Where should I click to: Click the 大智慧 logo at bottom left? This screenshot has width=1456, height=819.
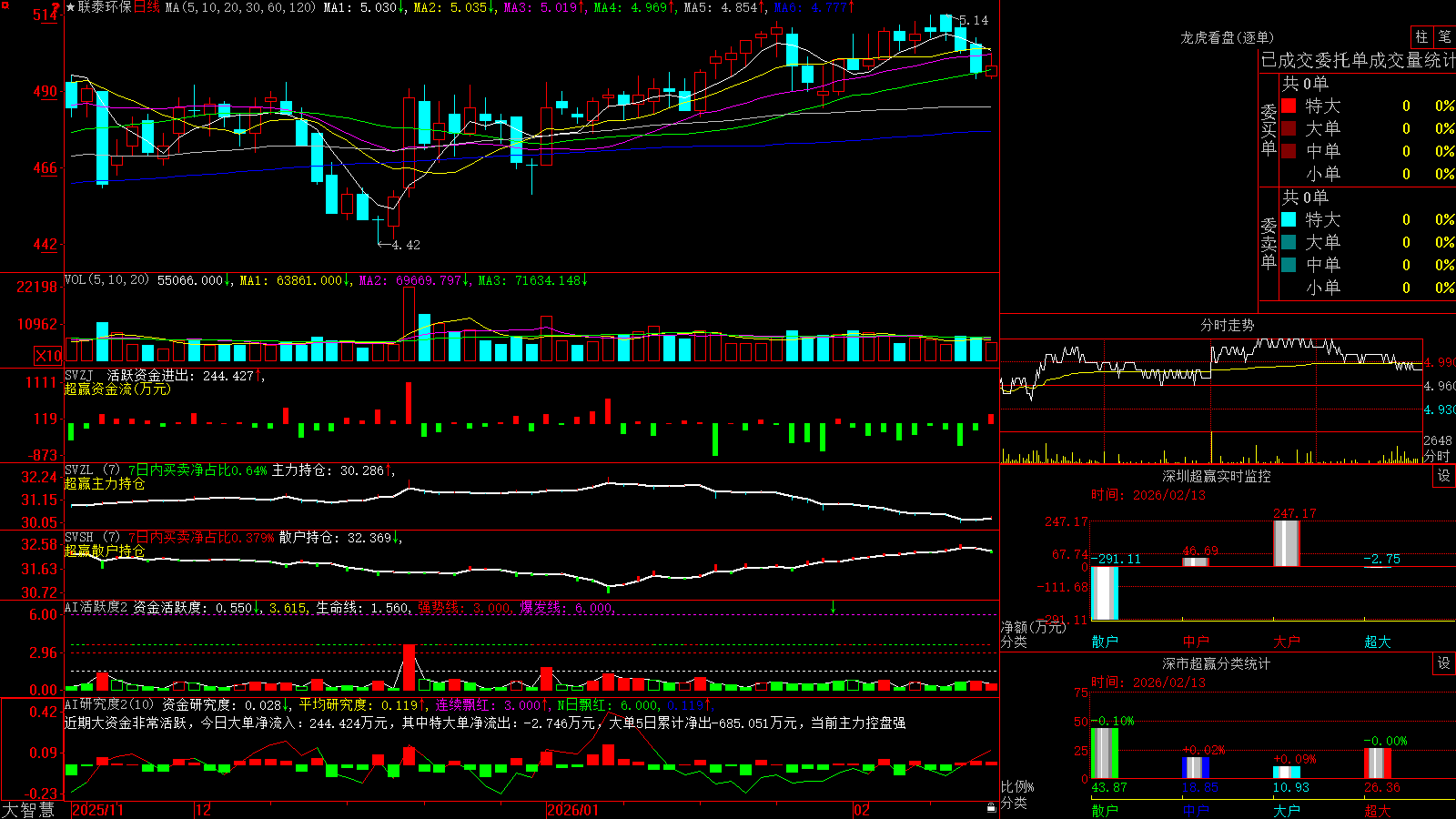[x=28, y=810]
